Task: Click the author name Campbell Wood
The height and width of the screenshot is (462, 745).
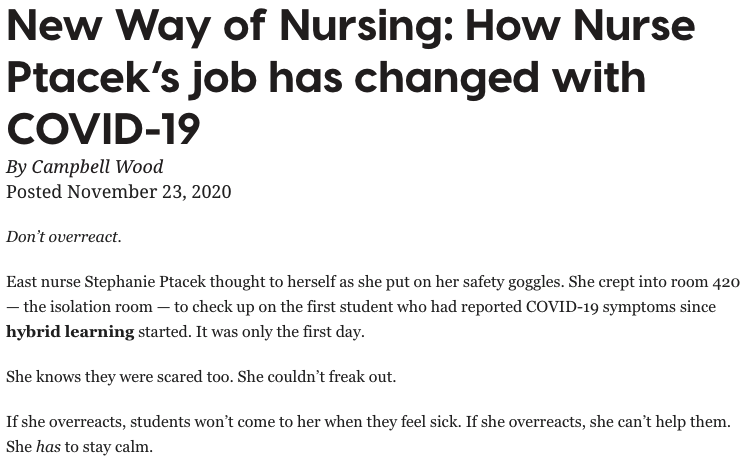Action: (x=97, y=167)
